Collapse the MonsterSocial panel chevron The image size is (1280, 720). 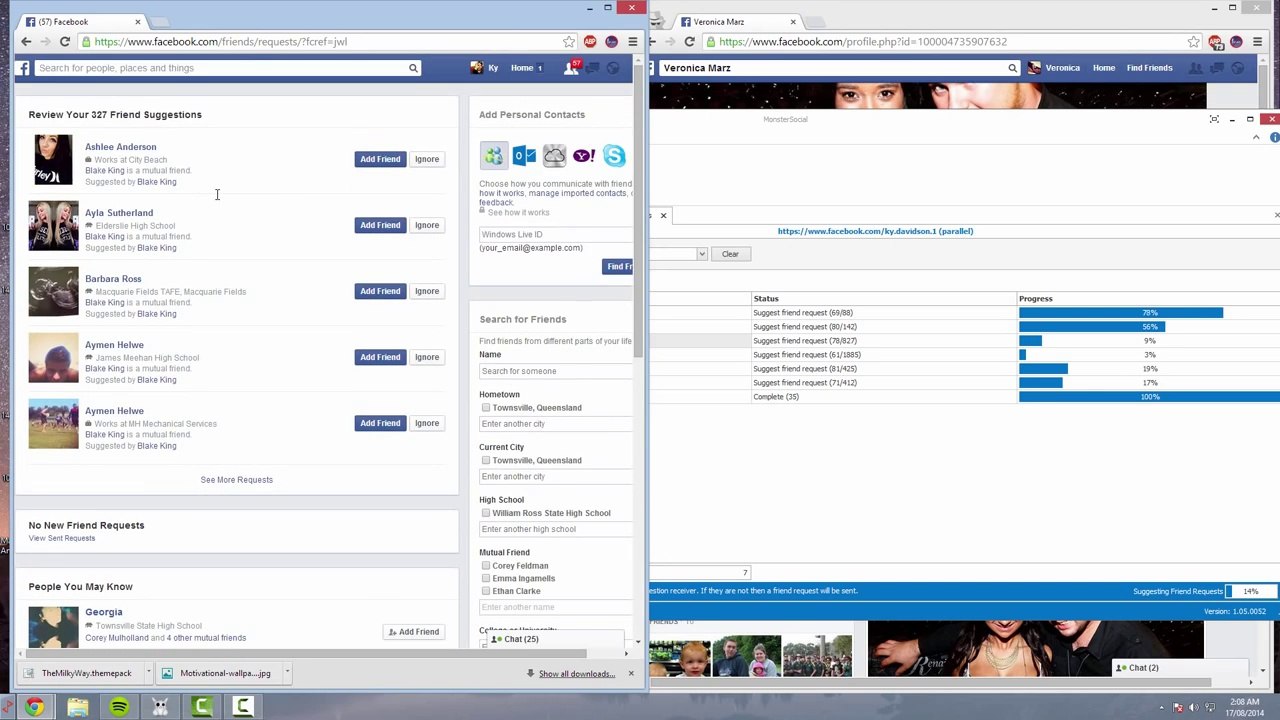(1256, 137)
